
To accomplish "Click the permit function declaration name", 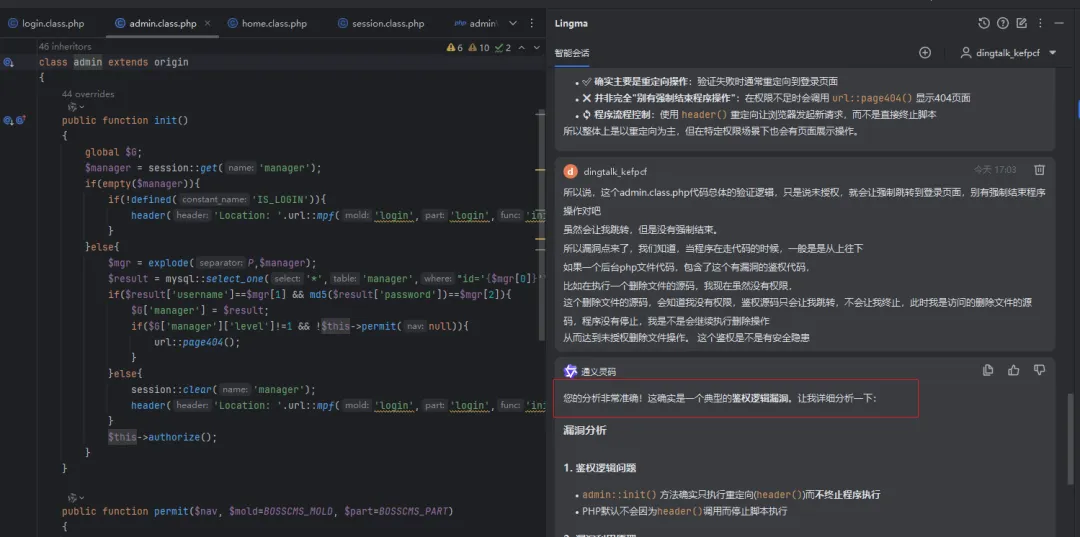I will click(x=171, y=512).
